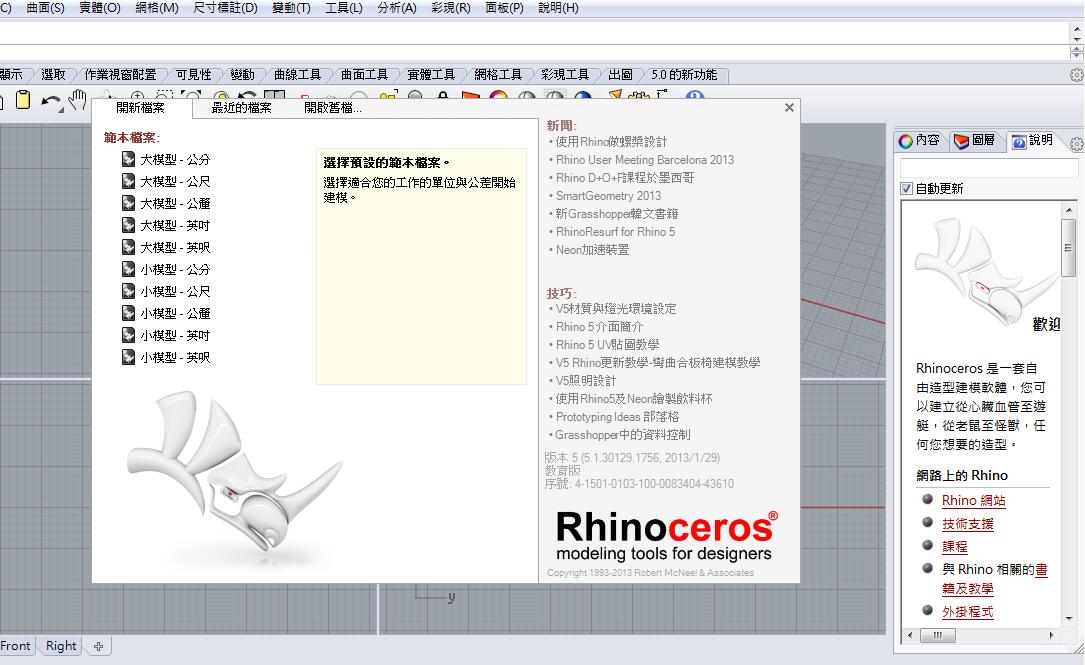Viewport: 1085px width, 665px height.
Task: Choose the 小模型 - 英吋 template
Action: pyautogui.click(x=166, y=336)
